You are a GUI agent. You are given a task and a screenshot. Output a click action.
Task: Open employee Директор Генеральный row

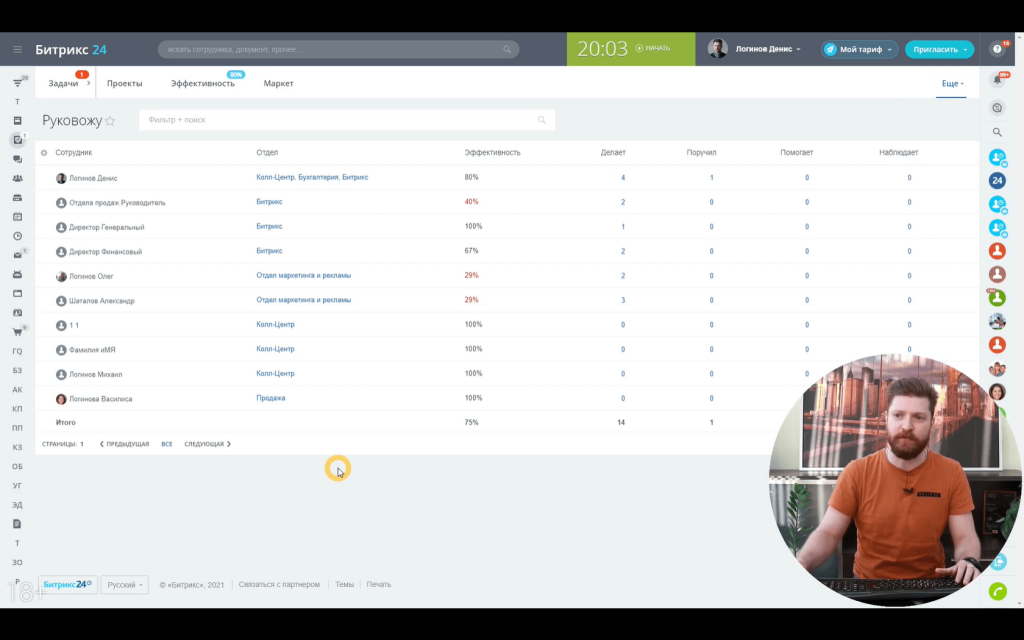point(107,227)
